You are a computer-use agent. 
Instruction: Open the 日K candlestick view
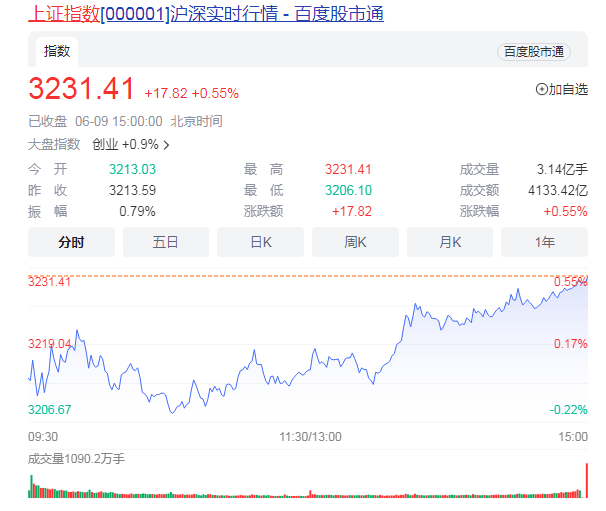260,242
